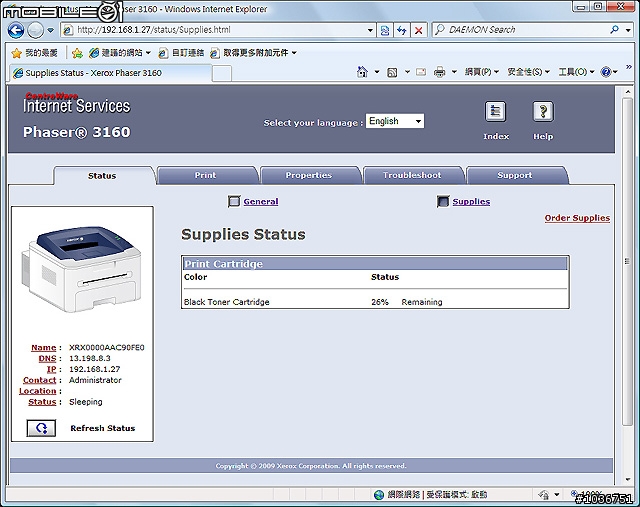Click the icon beside General

[x=234, y=201]
